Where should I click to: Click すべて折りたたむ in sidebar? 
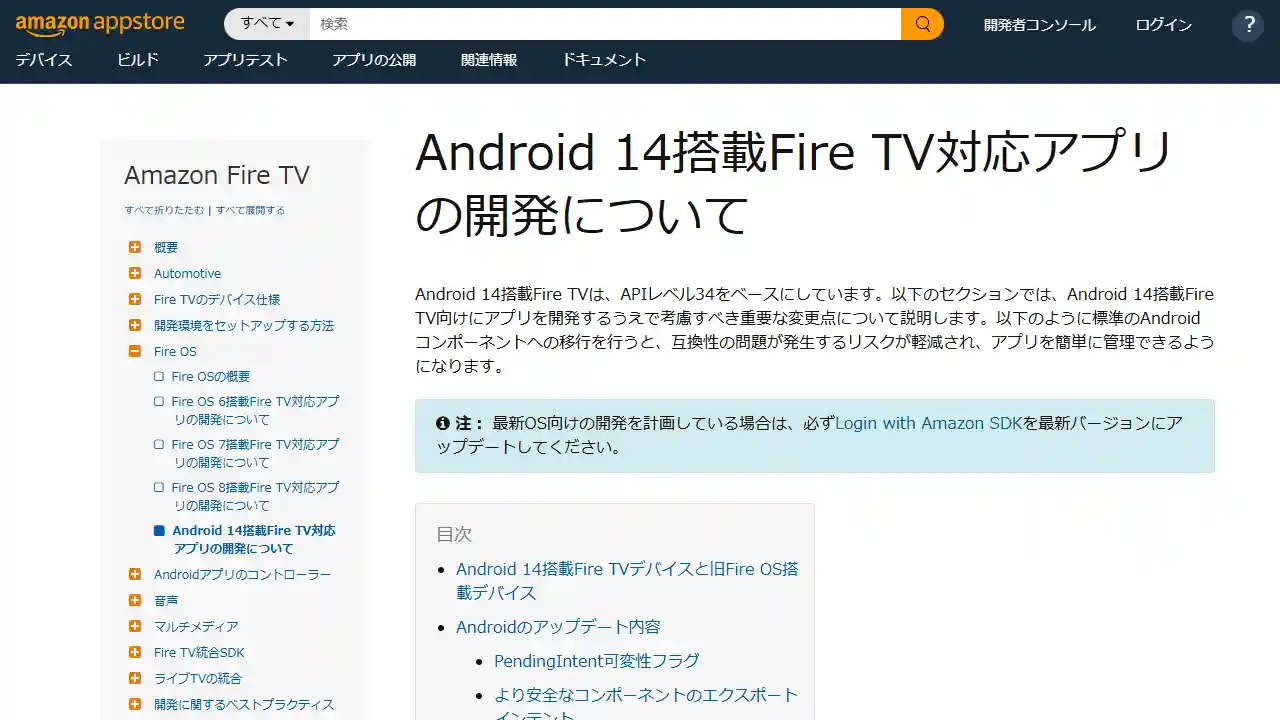coord(164,211)
